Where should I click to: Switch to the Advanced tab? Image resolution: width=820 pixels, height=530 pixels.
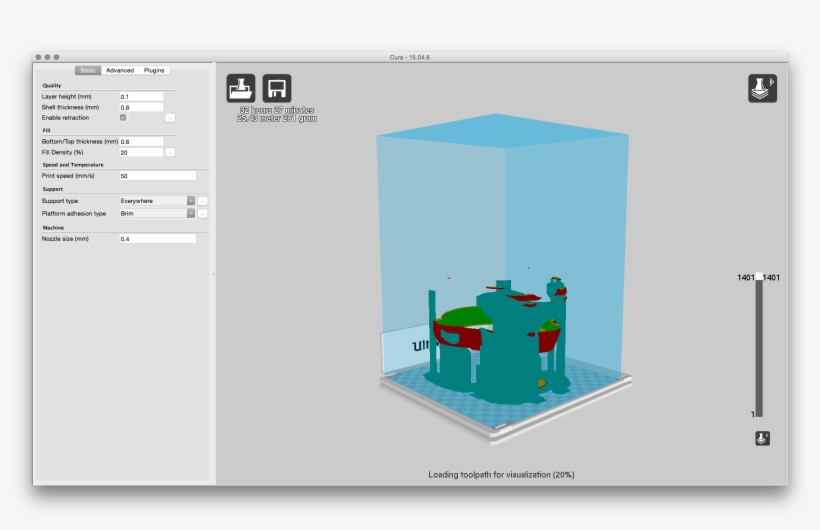point(120,70)
